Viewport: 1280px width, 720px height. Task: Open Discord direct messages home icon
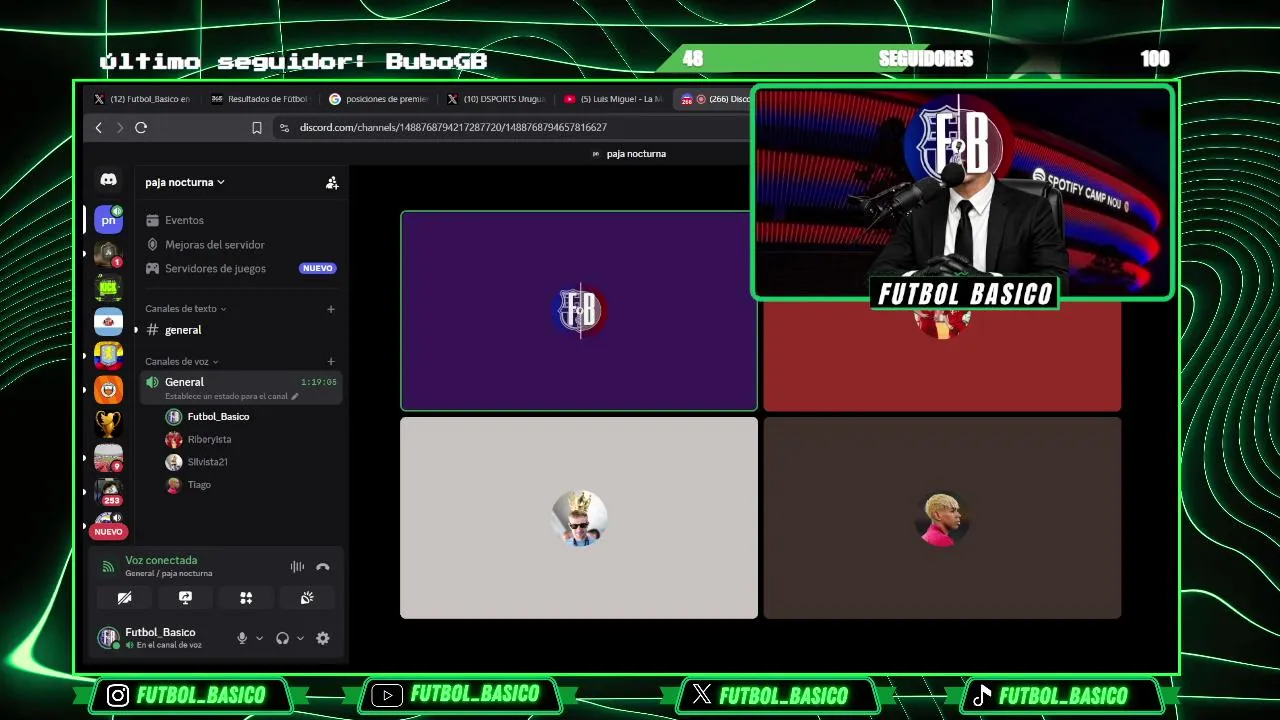point(108,180)
